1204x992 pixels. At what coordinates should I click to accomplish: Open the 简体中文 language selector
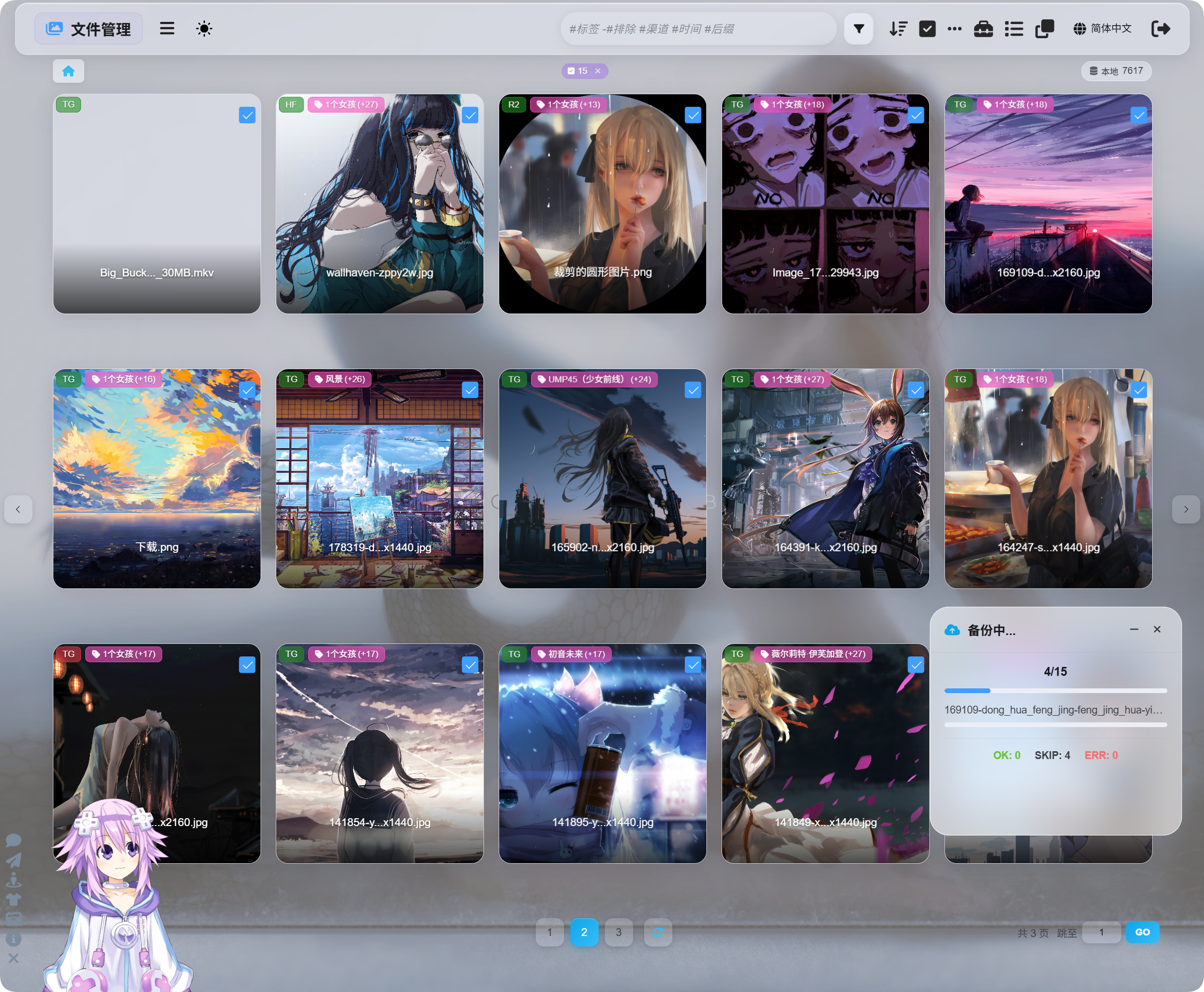[x=1102, y=29]
